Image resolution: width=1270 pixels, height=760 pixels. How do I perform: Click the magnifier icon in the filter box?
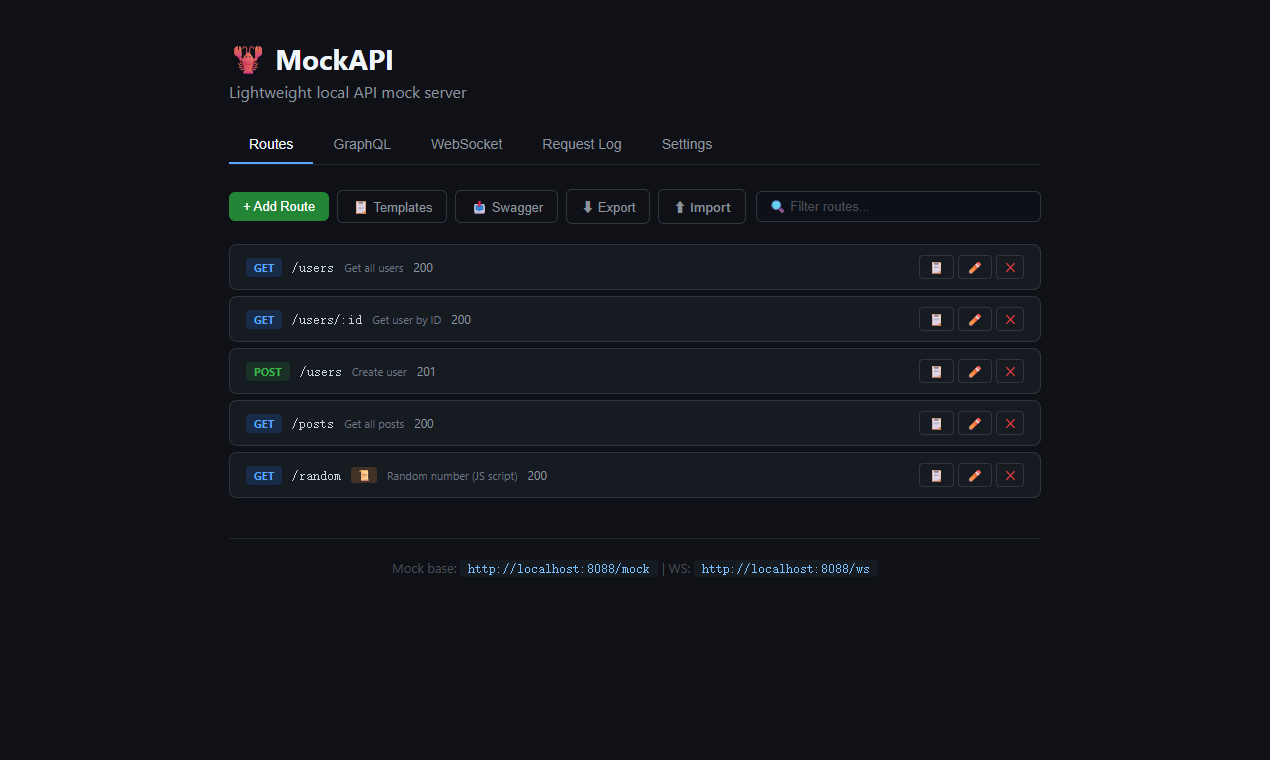coord(778,206)
